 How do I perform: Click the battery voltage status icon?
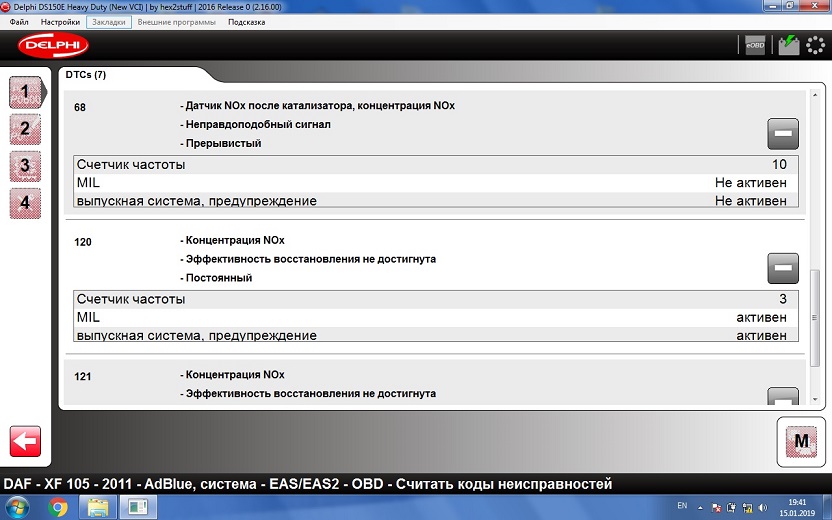click(x=789, y=45)
